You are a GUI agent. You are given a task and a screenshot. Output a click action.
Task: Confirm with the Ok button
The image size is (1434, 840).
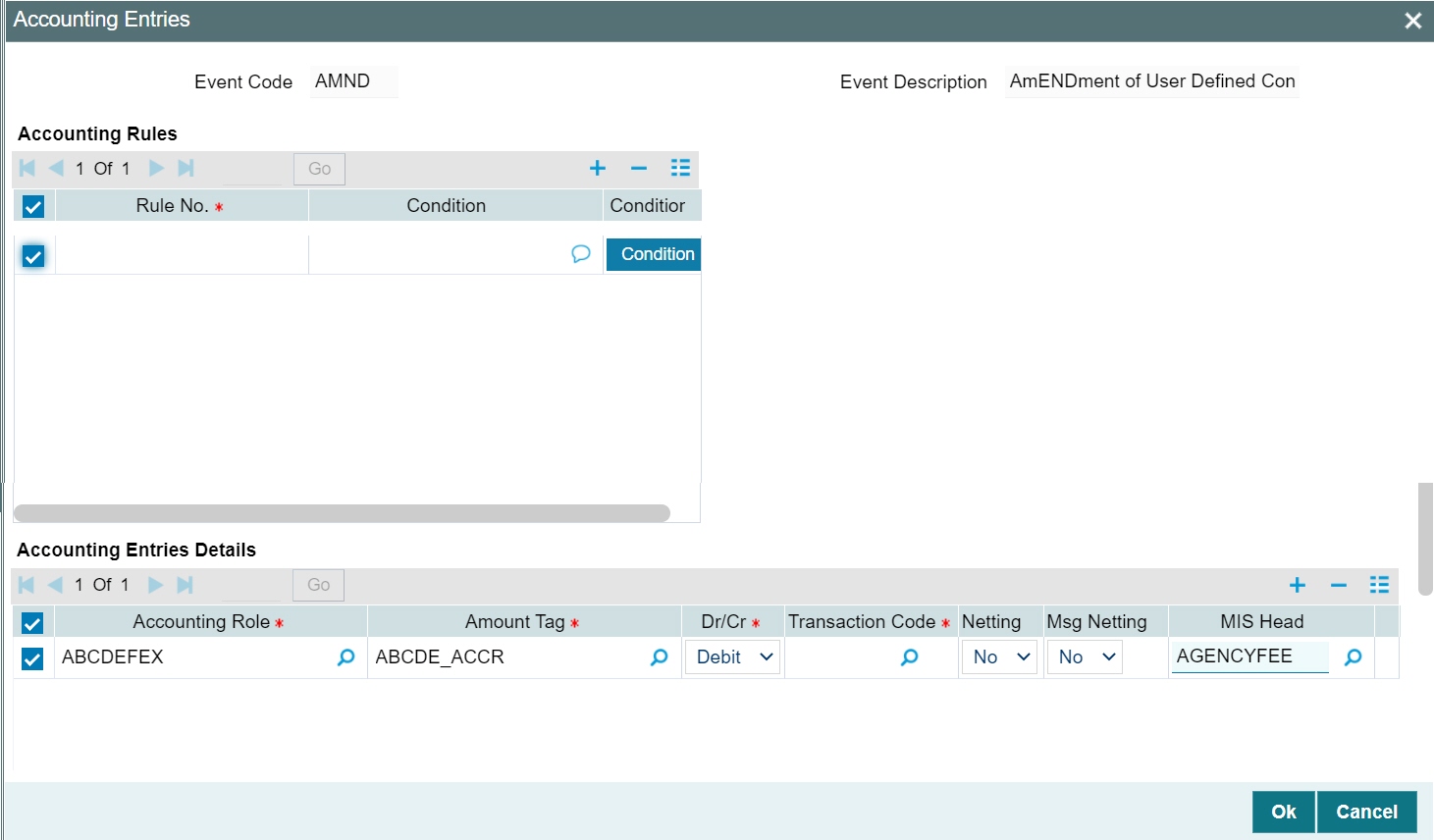[1284, 812]
